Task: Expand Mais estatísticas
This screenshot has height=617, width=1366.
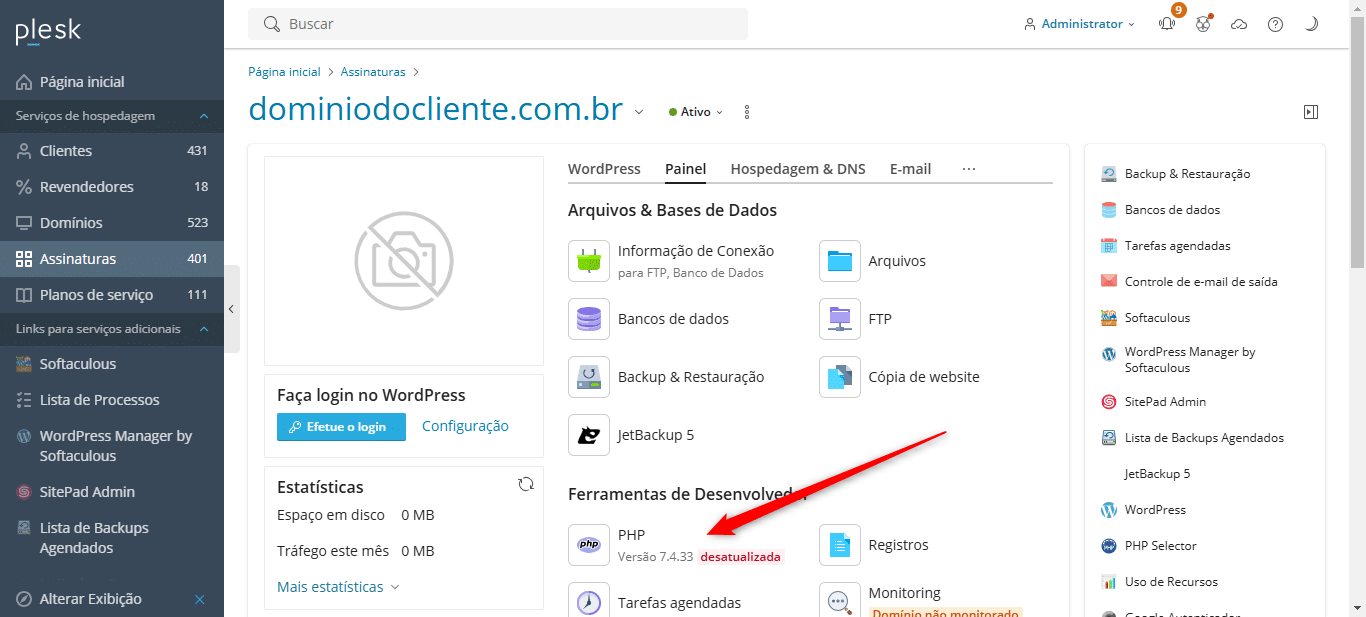Action: [338, 587]
